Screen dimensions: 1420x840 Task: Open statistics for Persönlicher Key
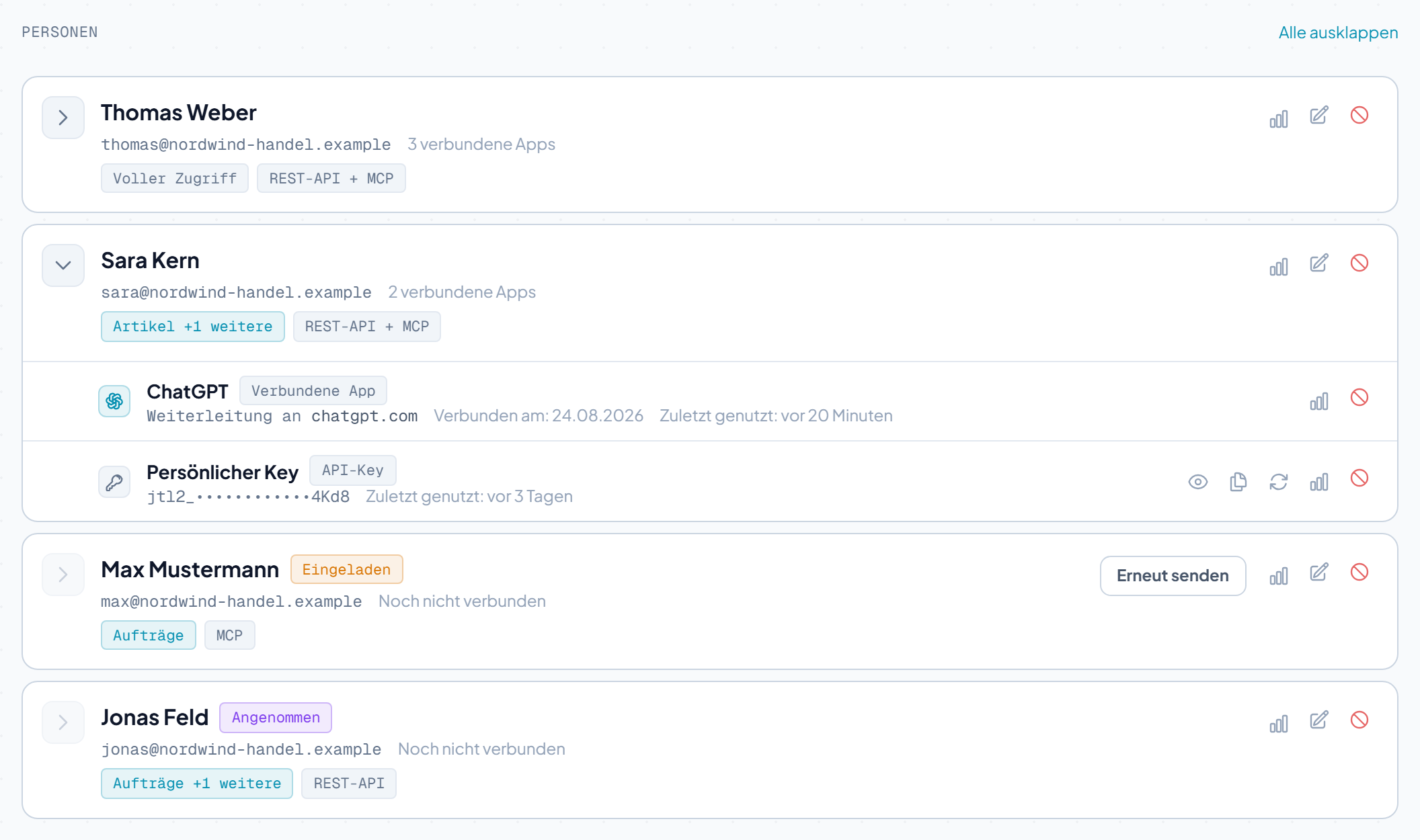point(1318,482)
